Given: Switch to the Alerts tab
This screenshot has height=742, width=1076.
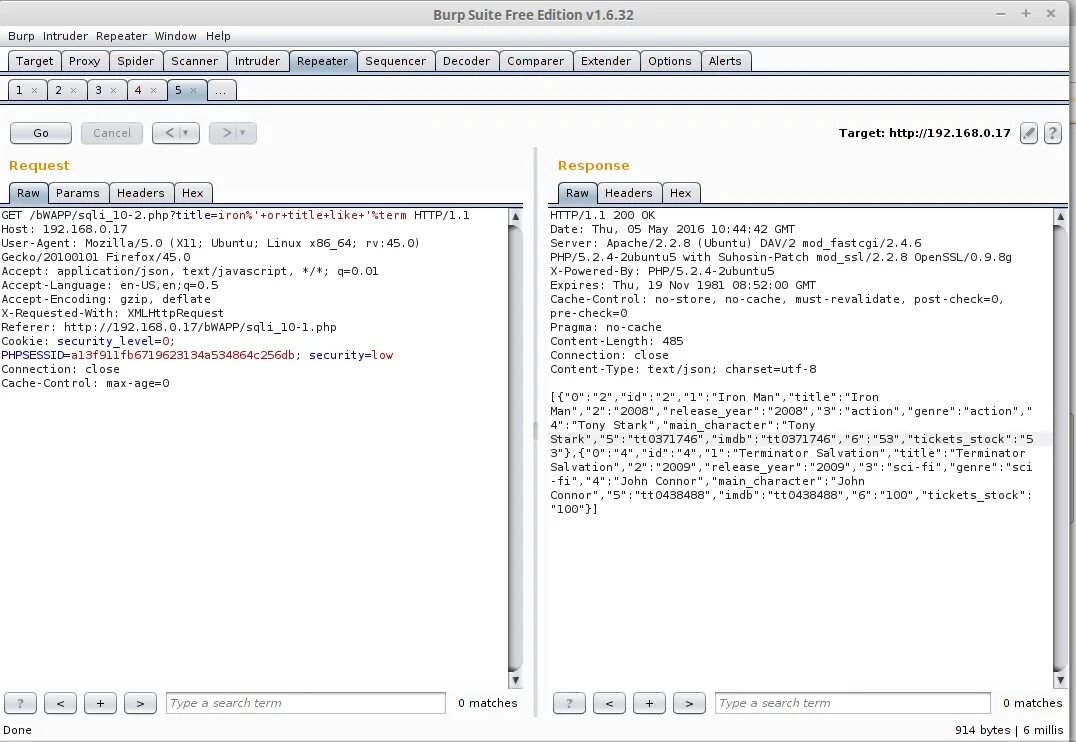Looking at the screenshot, I should tap(725, 61).
